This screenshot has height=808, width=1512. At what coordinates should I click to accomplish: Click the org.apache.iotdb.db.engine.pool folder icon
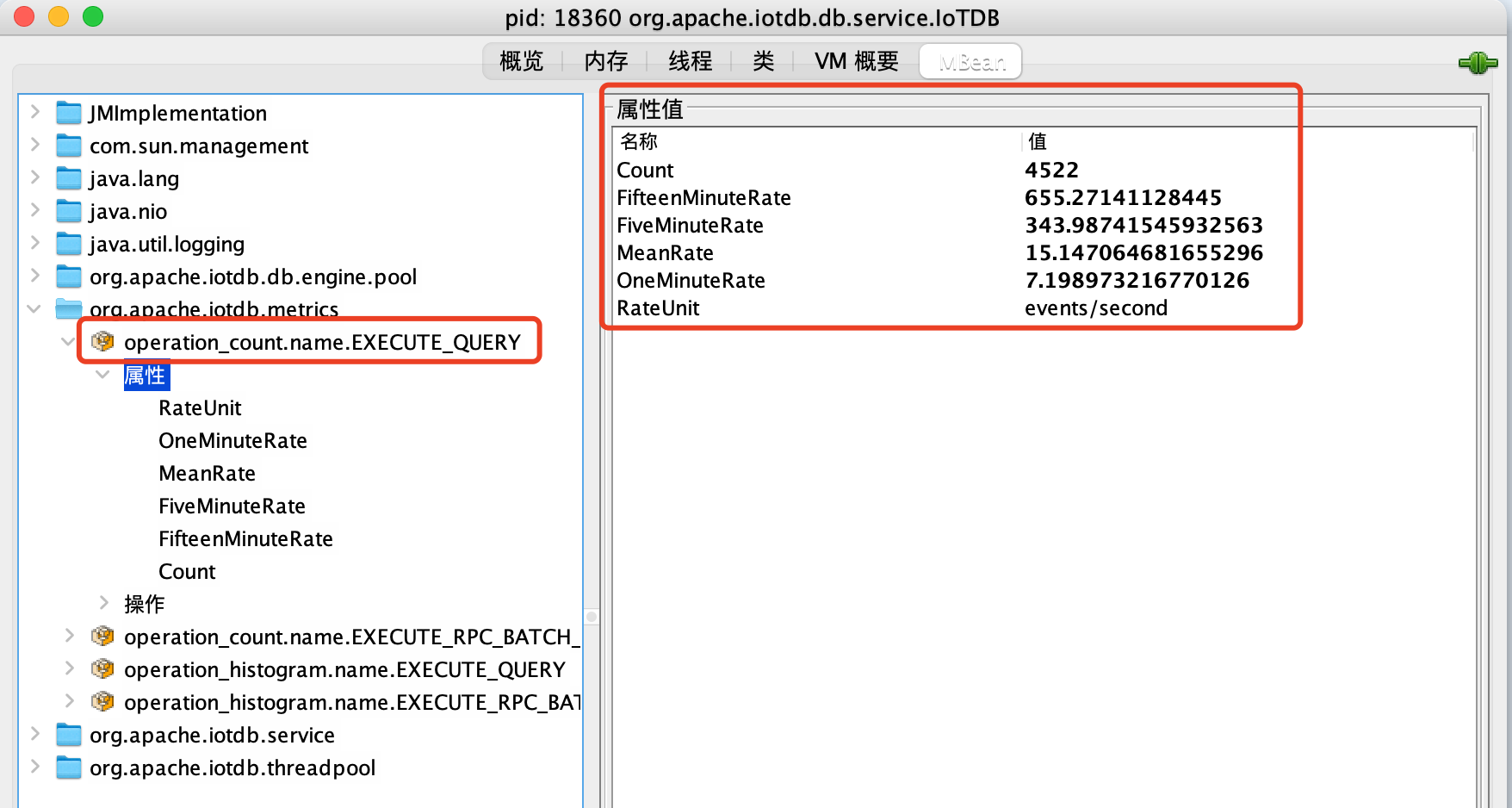coord(69,277)
